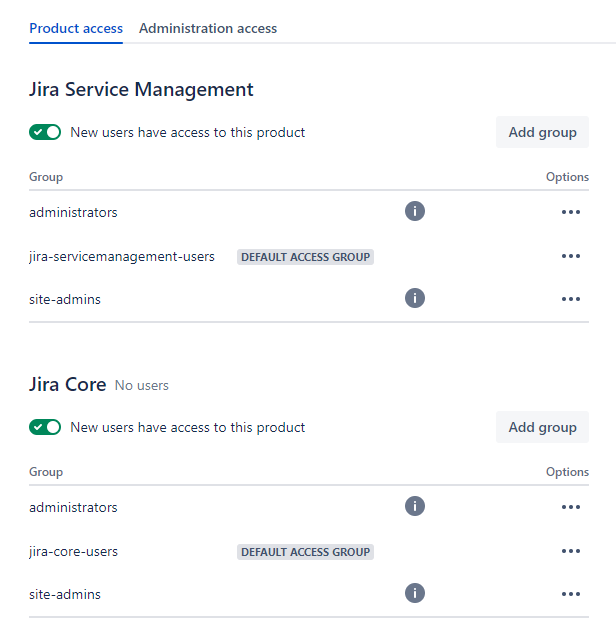
Task: Open options for administrators in Jira Service Management
Action: (x=571, y=212)
